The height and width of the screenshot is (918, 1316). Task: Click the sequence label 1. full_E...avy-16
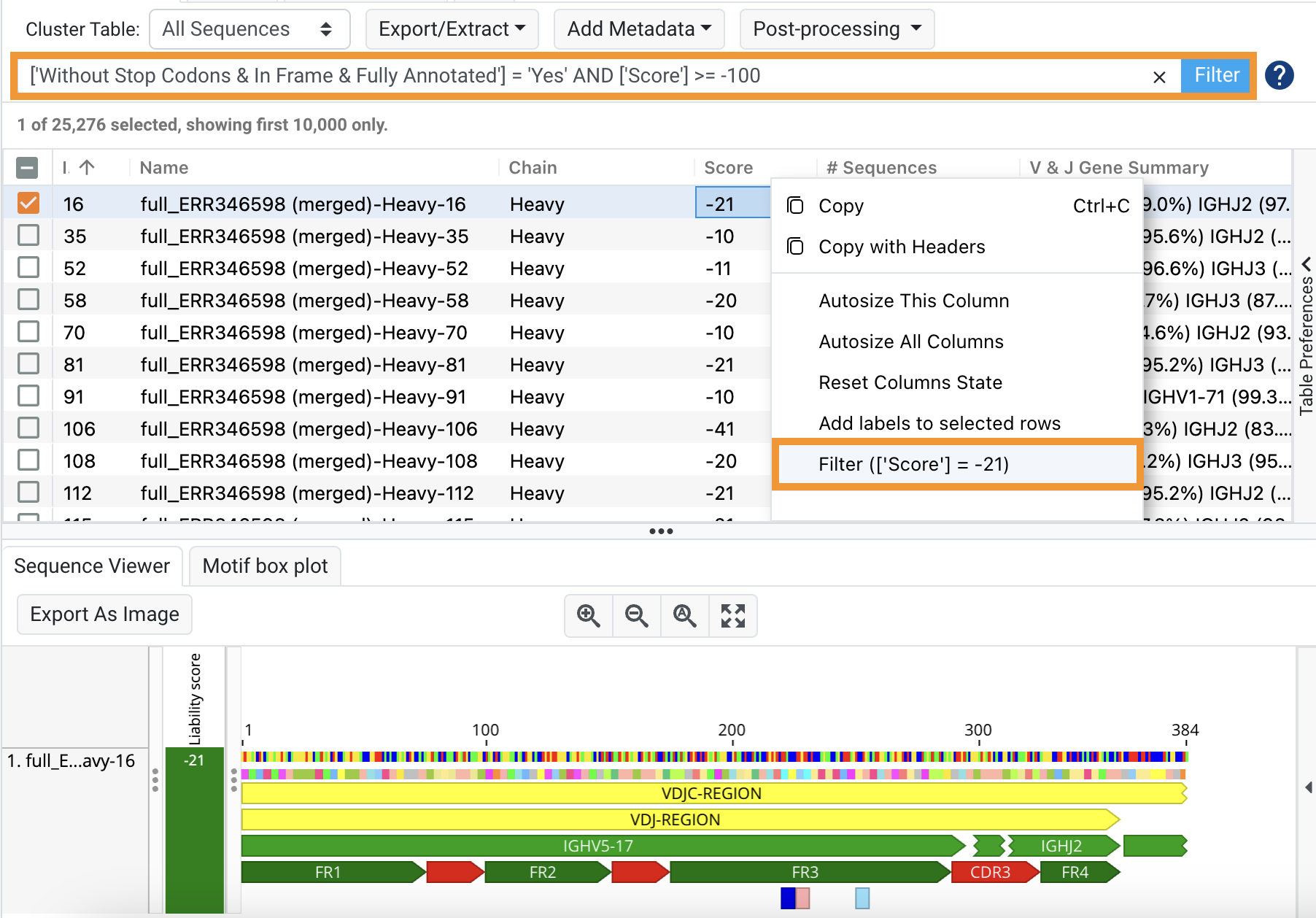click(x=71, y=761)
